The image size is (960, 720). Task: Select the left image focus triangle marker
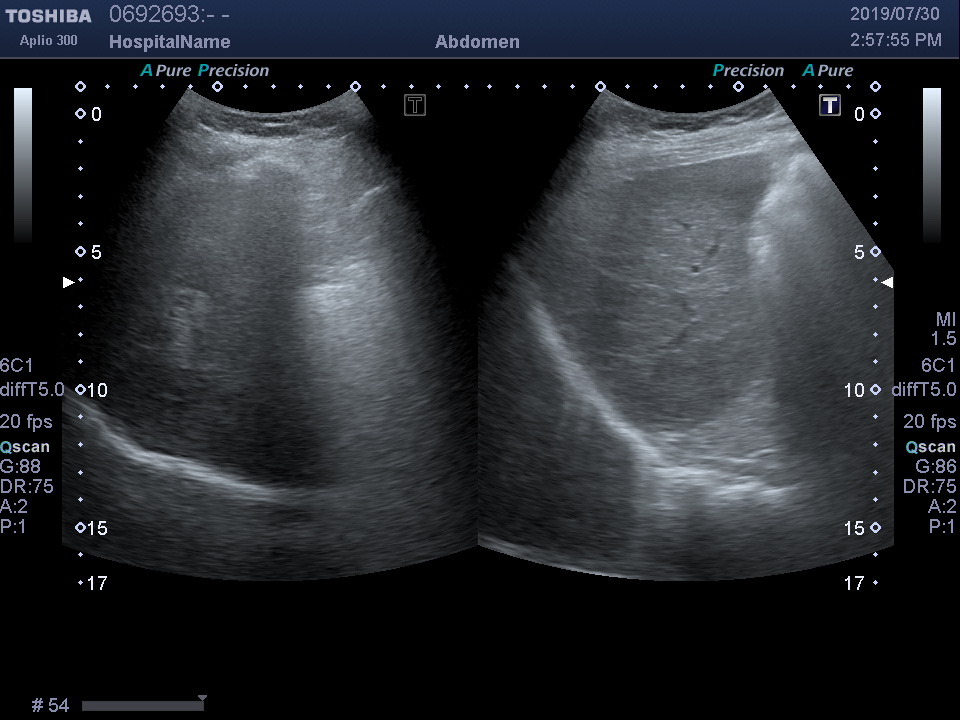(x=69, y=282)
